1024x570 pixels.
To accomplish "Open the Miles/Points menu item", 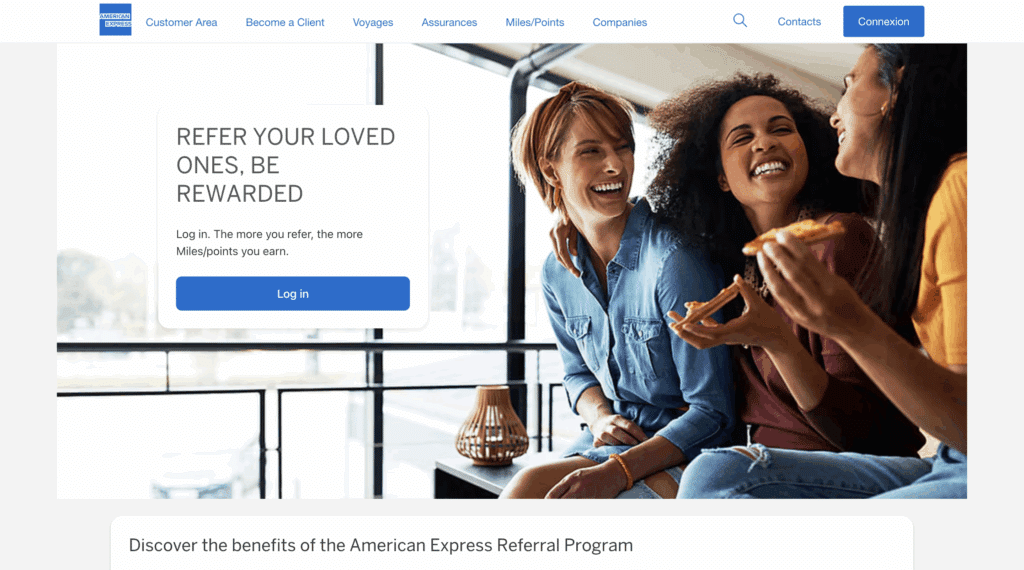I will point(535,22).
